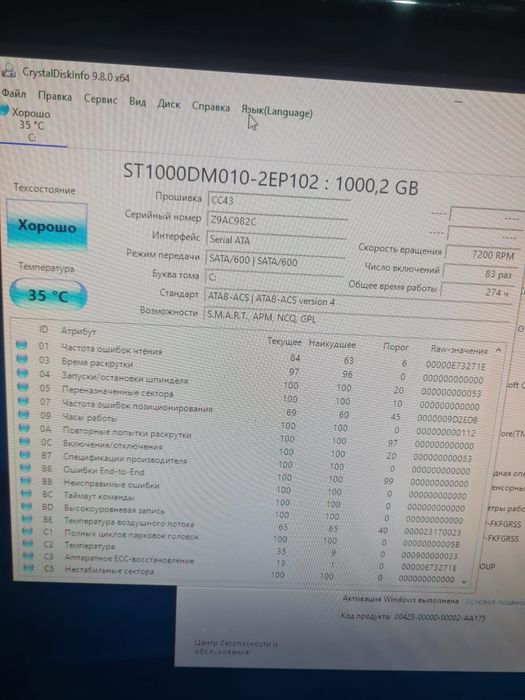This screenshot has width=525, height=700.
Task: Click the Интерфейс field Serial ATA
Action: 276,240
